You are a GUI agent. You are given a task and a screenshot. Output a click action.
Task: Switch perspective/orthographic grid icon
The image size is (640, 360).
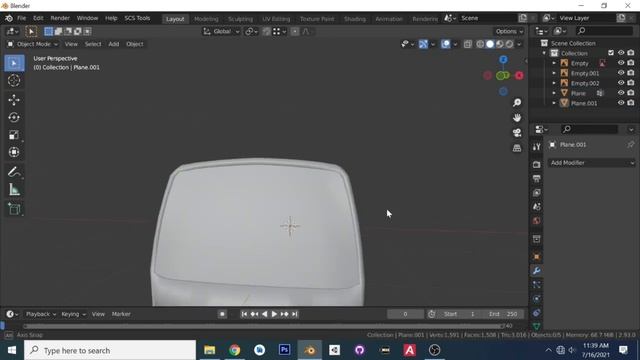[x=517, y=148]
